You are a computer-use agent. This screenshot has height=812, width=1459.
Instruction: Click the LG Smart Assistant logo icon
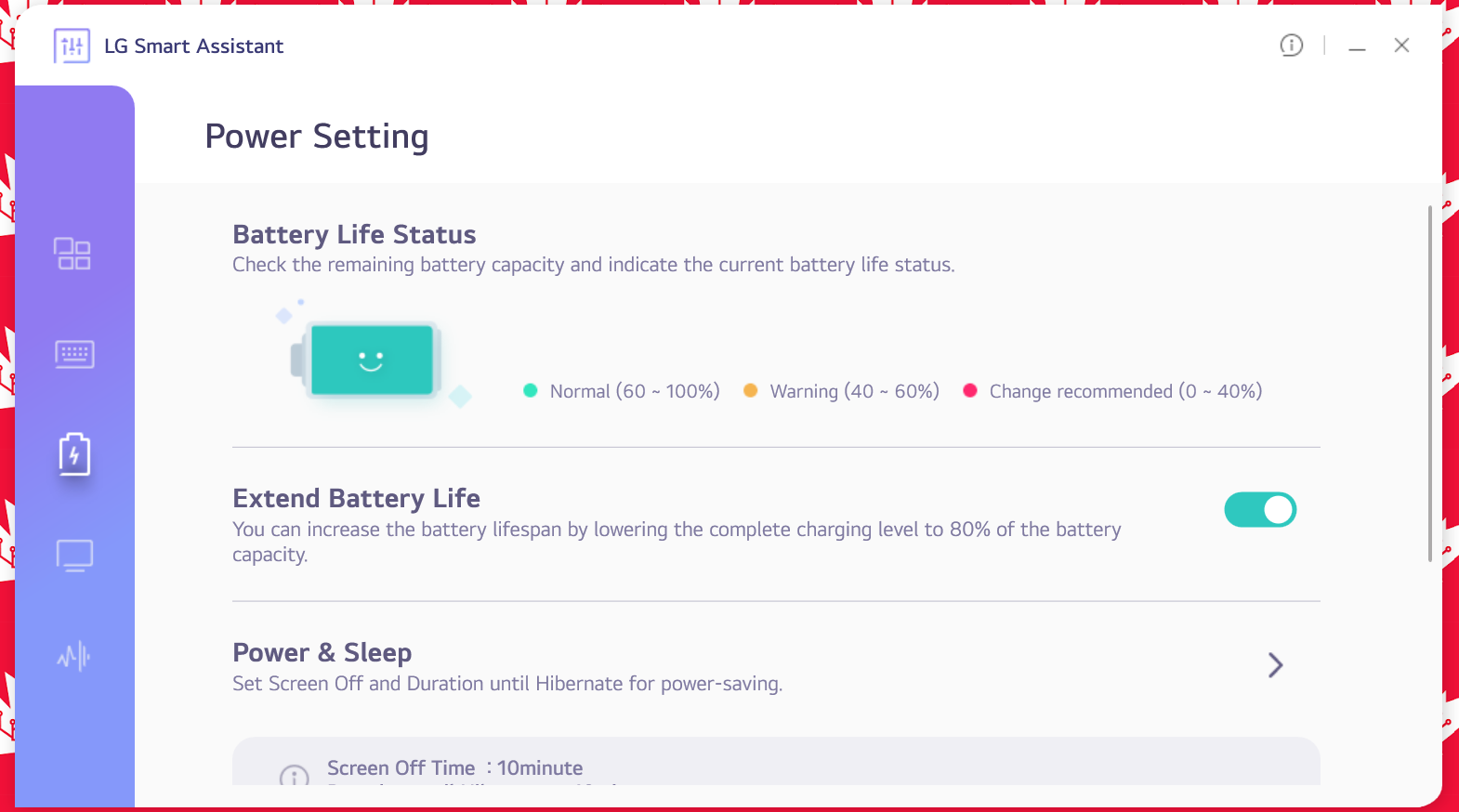72,46
